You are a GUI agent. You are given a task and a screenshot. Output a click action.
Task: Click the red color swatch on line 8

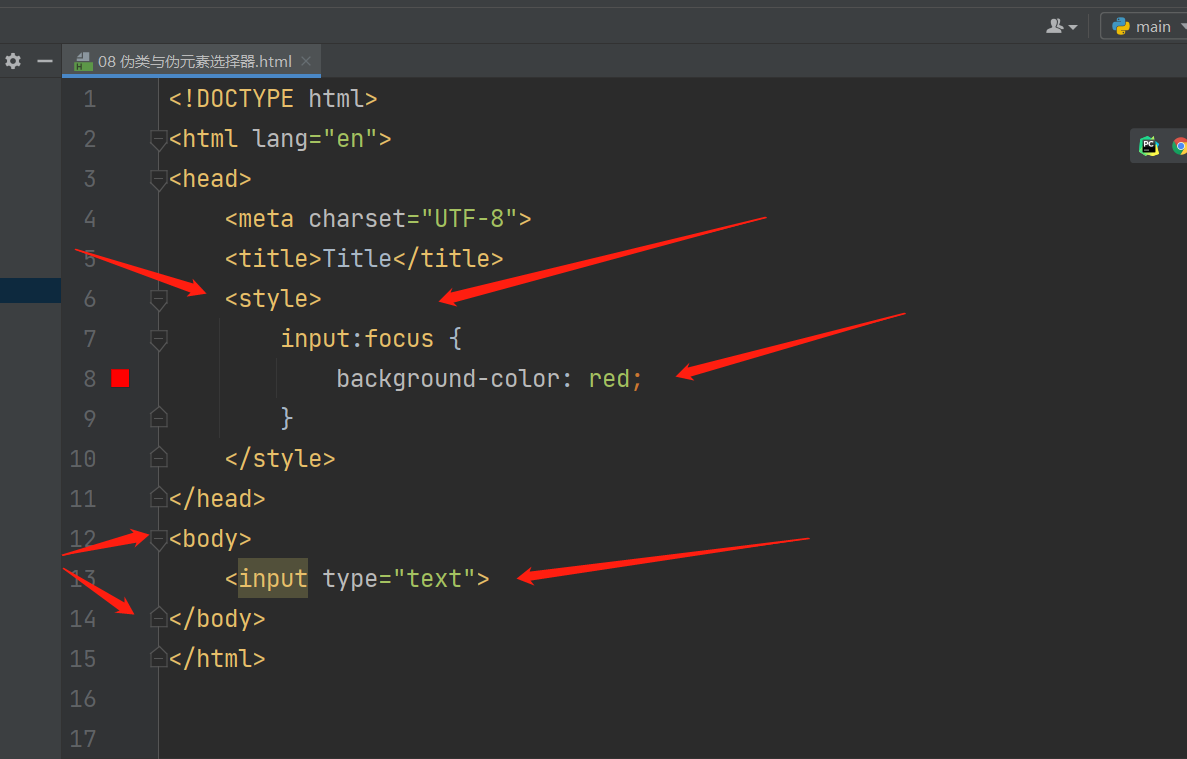[120, 378]
